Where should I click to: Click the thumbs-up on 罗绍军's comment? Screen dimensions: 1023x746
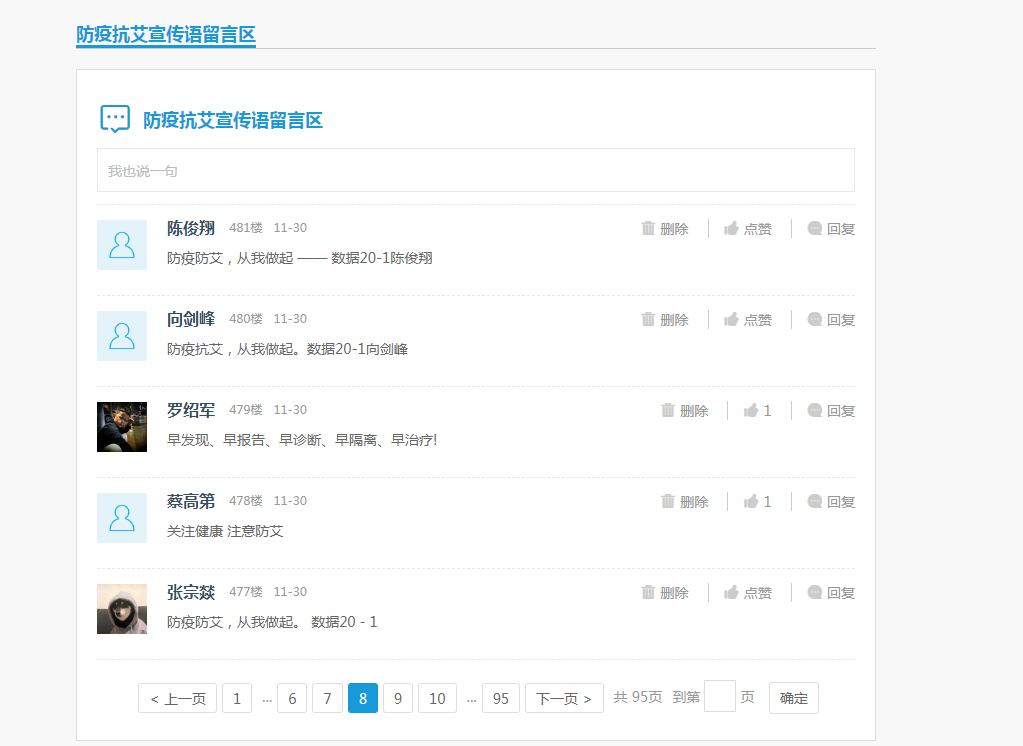coord(751,410)
